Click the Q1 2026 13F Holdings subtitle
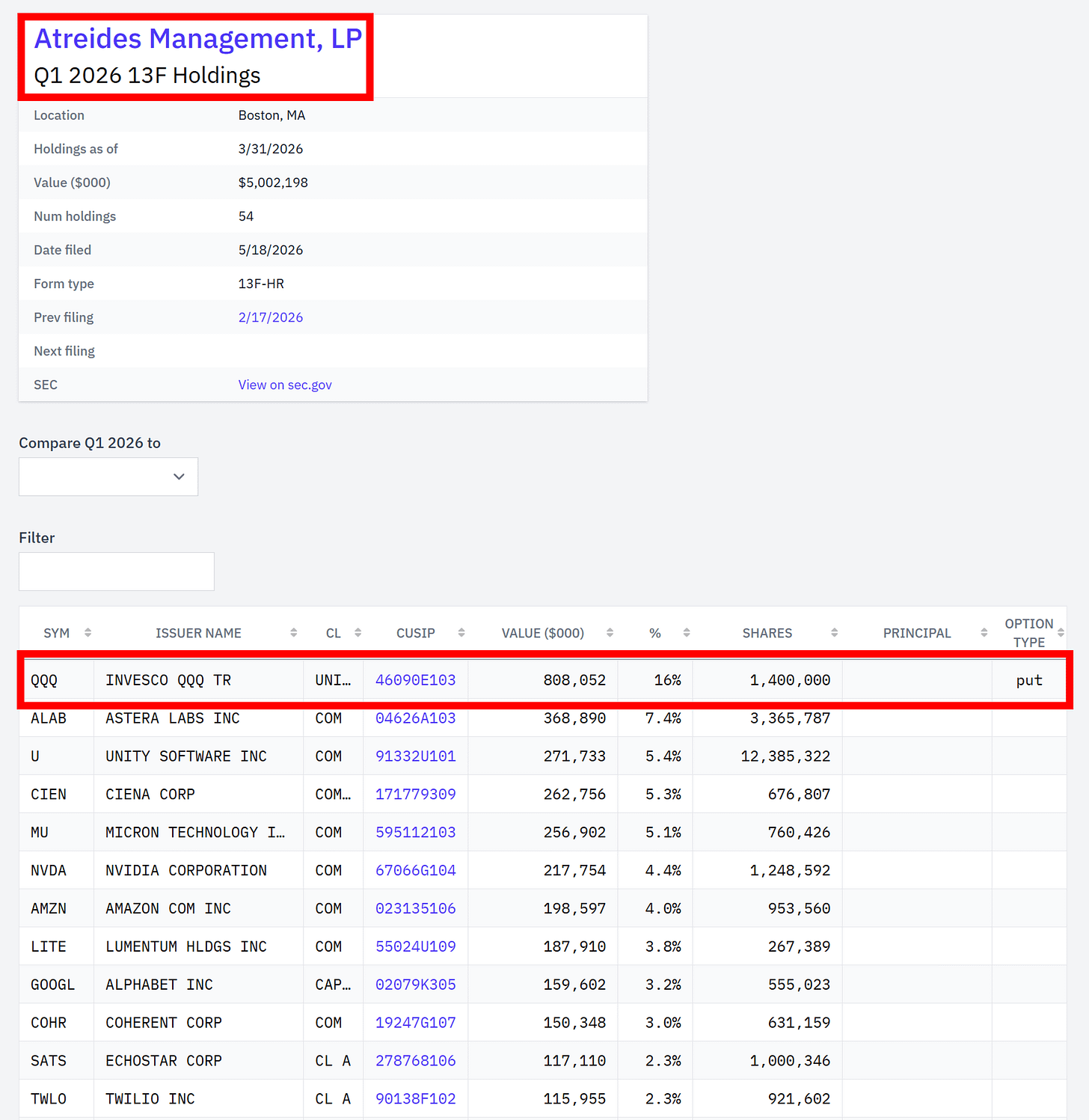 click(147, 76)
